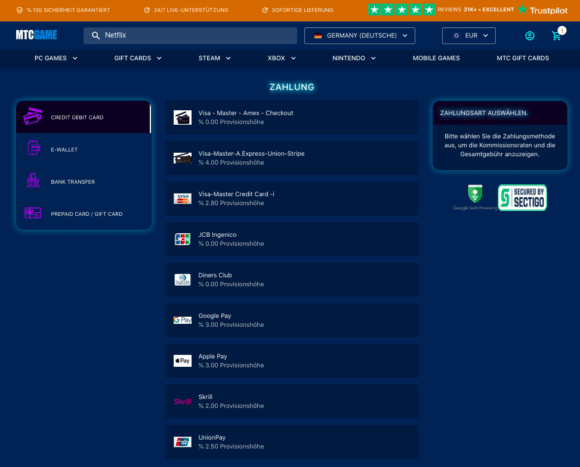
Task: Click the Apple Pay logo
Action: (x=183, y=361)
